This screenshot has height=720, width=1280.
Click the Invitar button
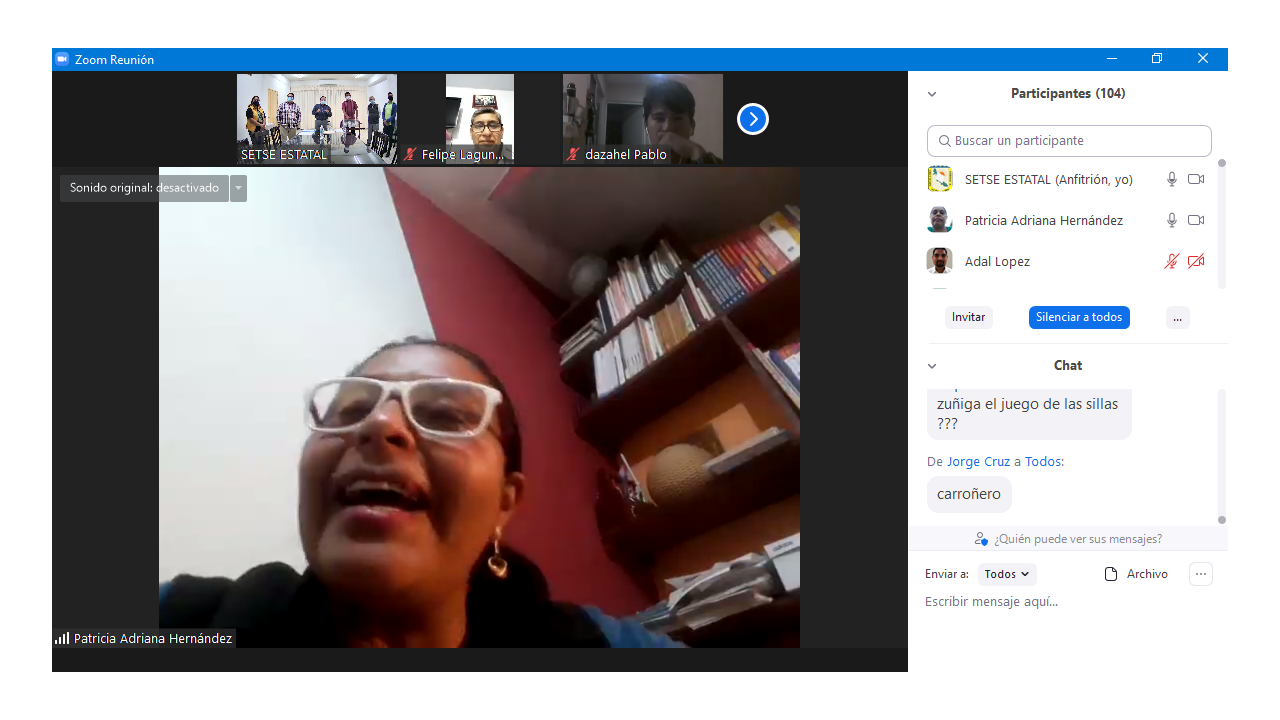coord(969,317)
